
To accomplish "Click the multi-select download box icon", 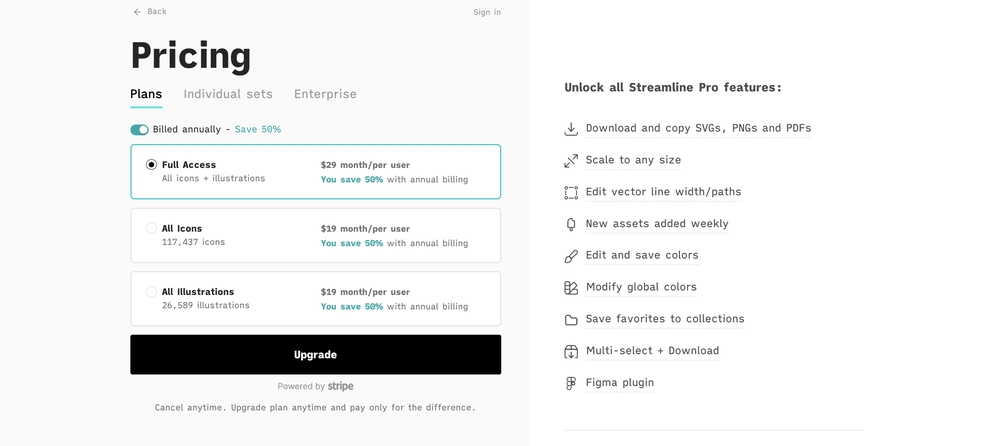I will click(x=571, y=352).
